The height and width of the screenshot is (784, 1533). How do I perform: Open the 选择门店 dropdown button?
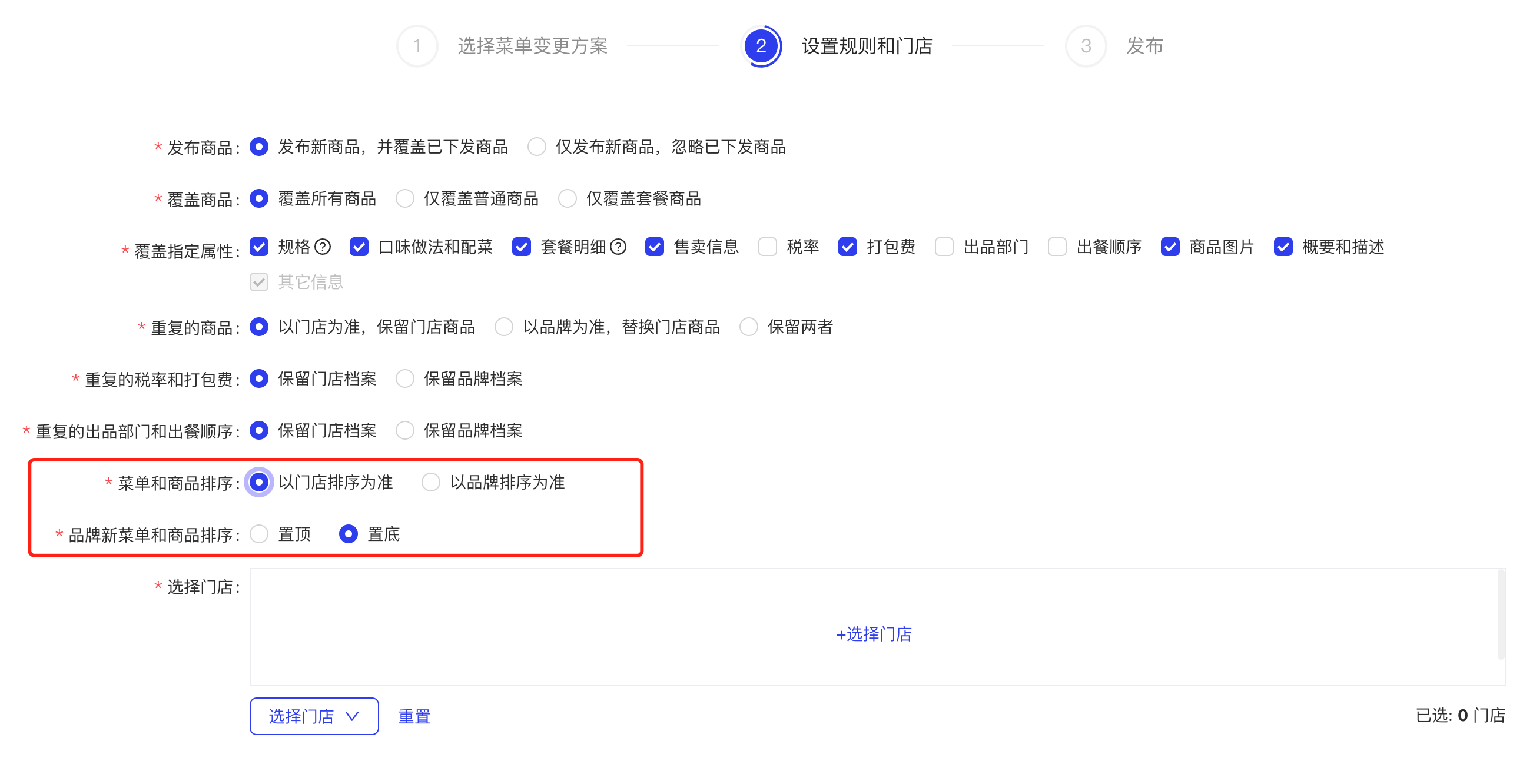314,716
